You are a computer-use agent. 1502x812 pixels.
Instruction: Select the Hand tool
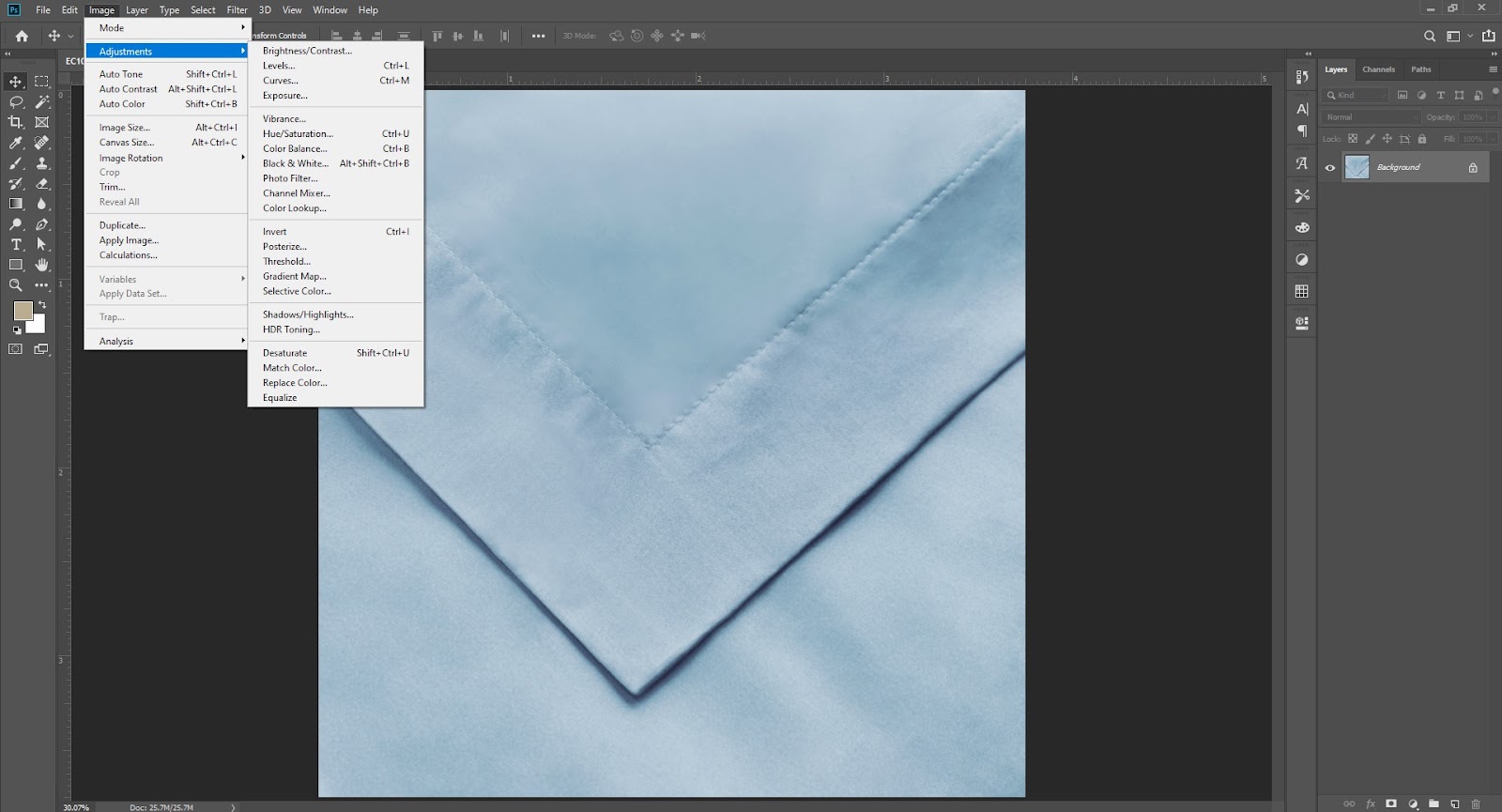point(42,265)
